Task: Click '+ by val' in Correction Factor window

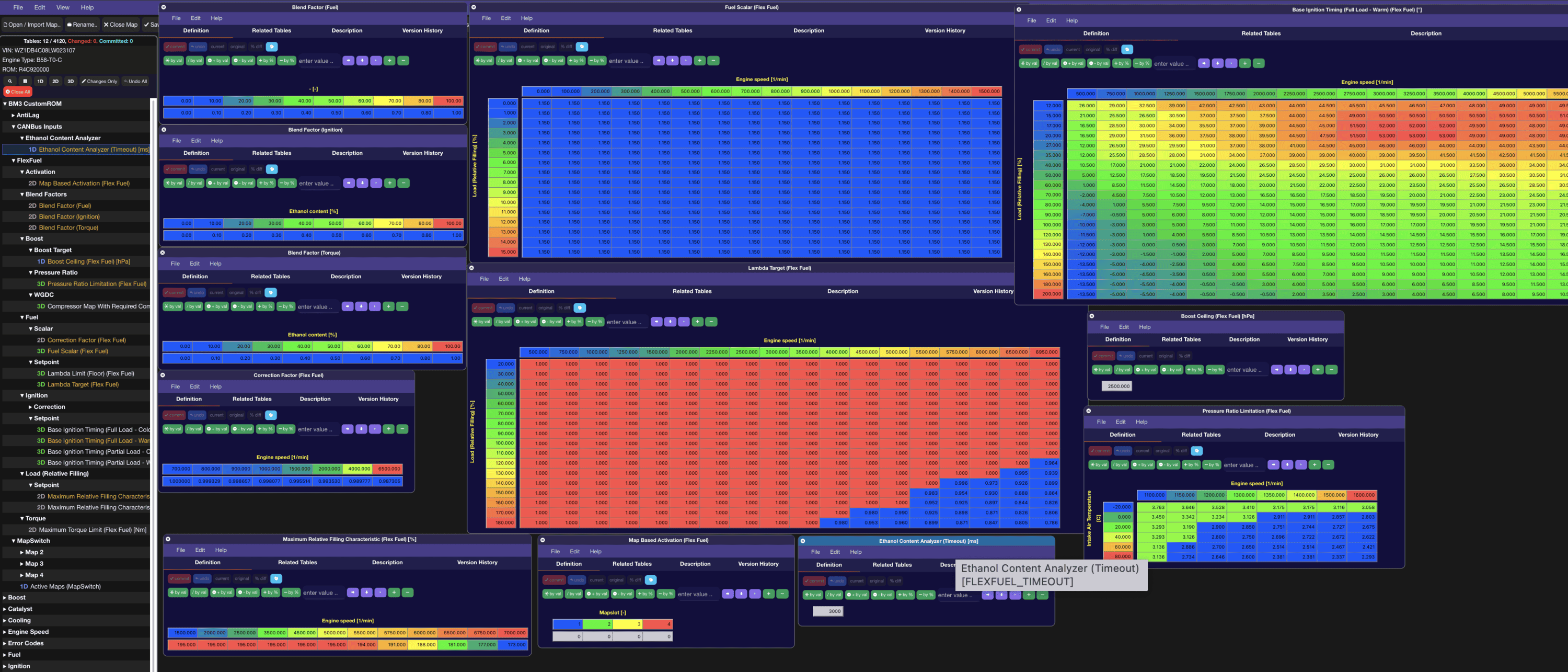Action: pyautogui.click(x=217, y=429)
